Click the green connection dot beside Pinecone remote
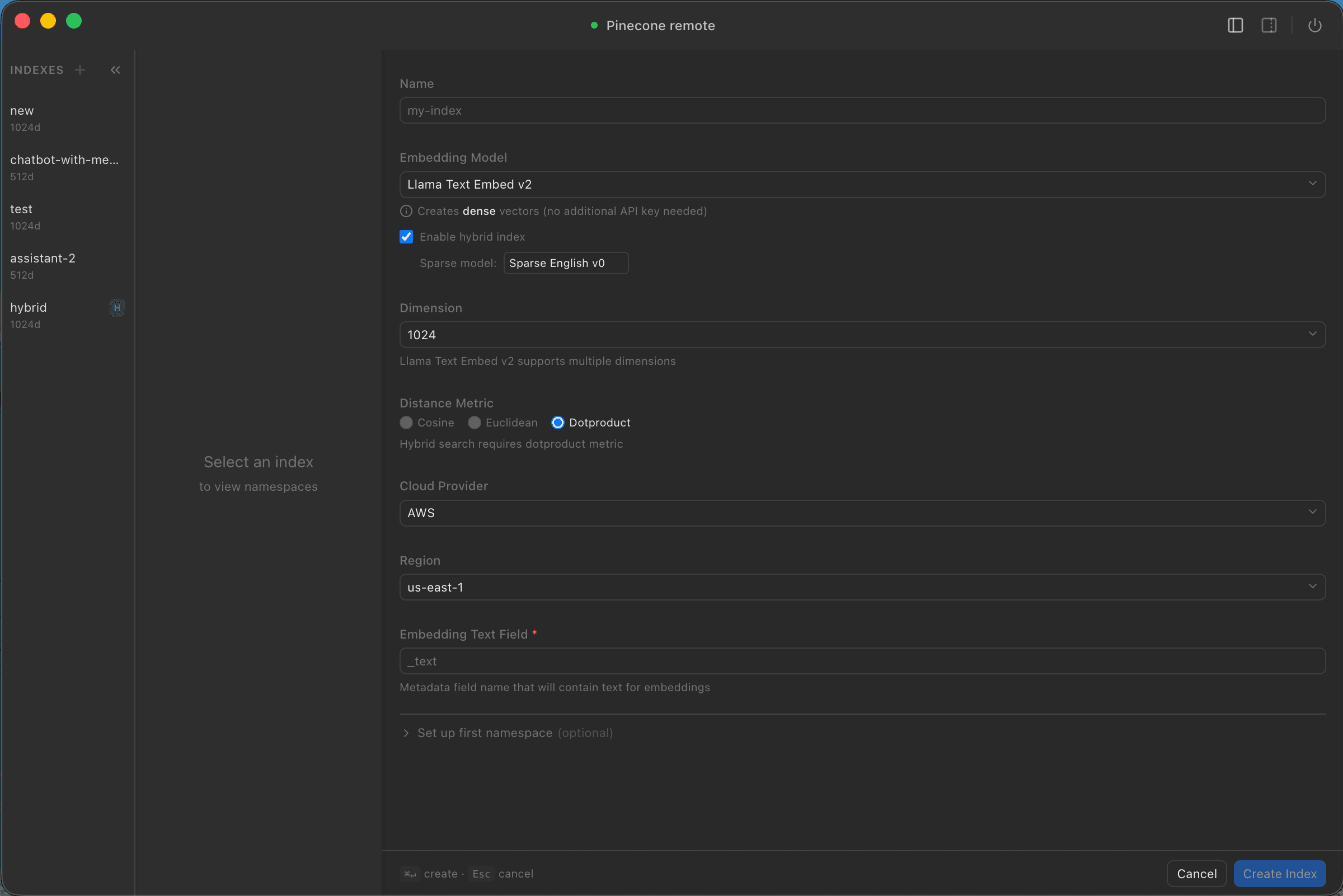Viewport: 1343px width, 896px height. click(x=594, y=25)
